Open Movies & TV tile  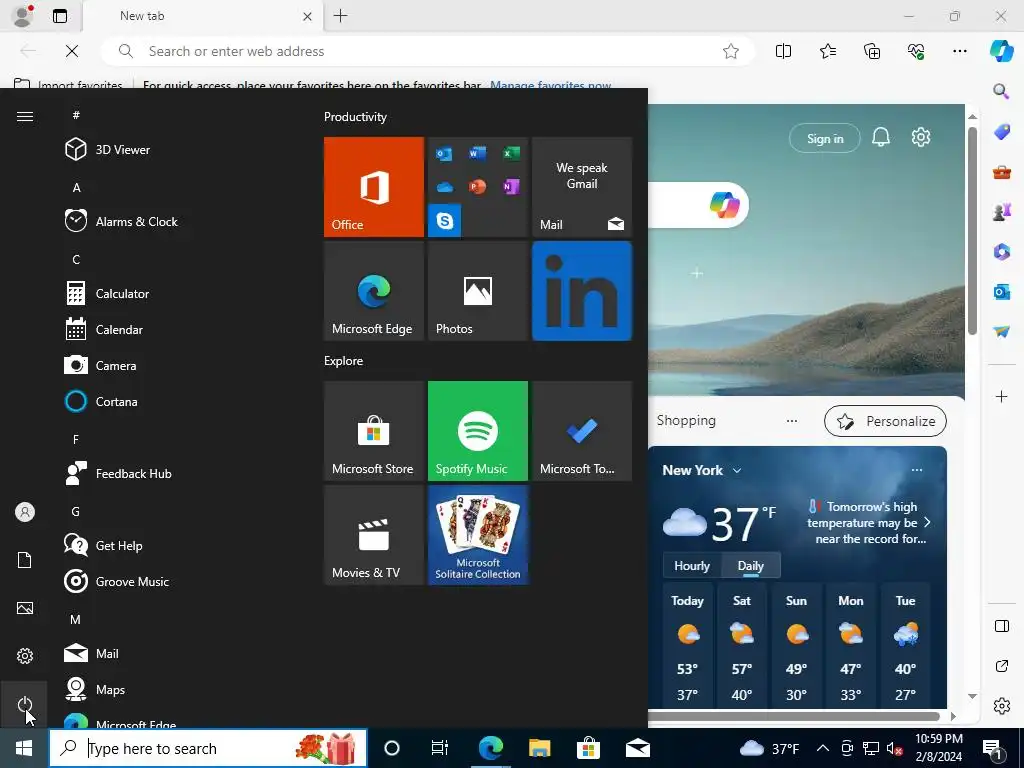point(374,535)
